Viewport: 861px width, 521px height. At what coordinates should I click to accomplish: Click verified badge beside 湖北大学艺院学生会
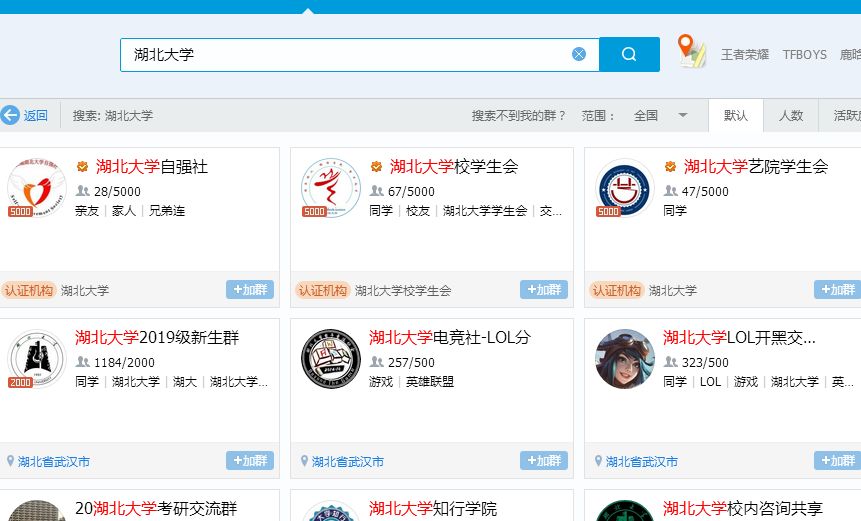[x=670, y=166]
